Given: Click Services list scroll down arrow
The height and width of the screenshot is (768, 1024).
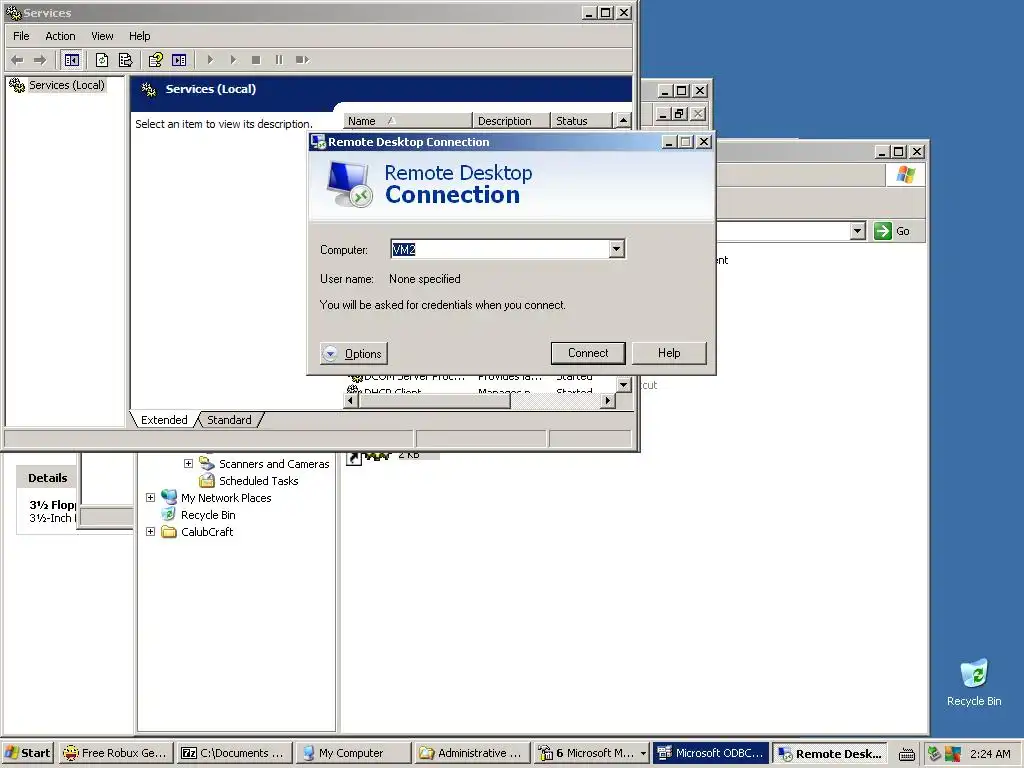Looking at the screenshot, I should tap(624, 385).
